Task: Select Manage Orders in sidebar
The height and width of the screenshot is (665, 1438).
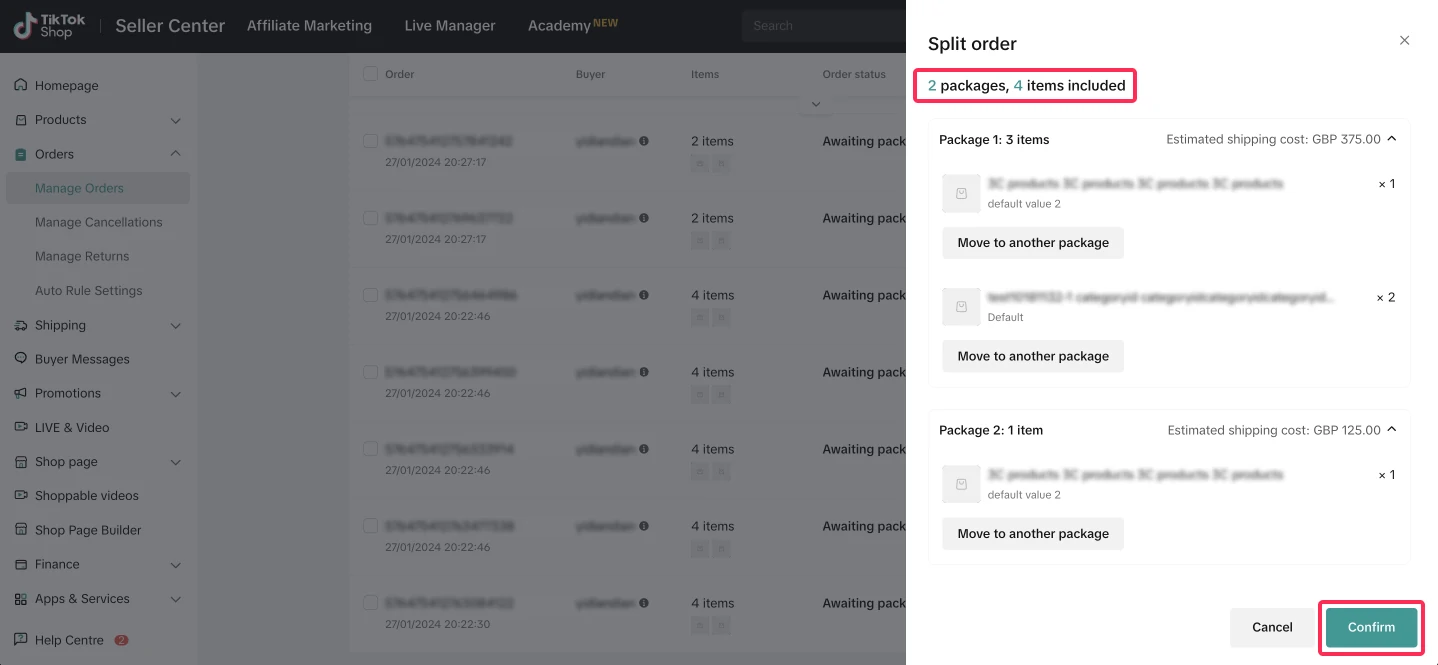Action: [x=98, y=188]
